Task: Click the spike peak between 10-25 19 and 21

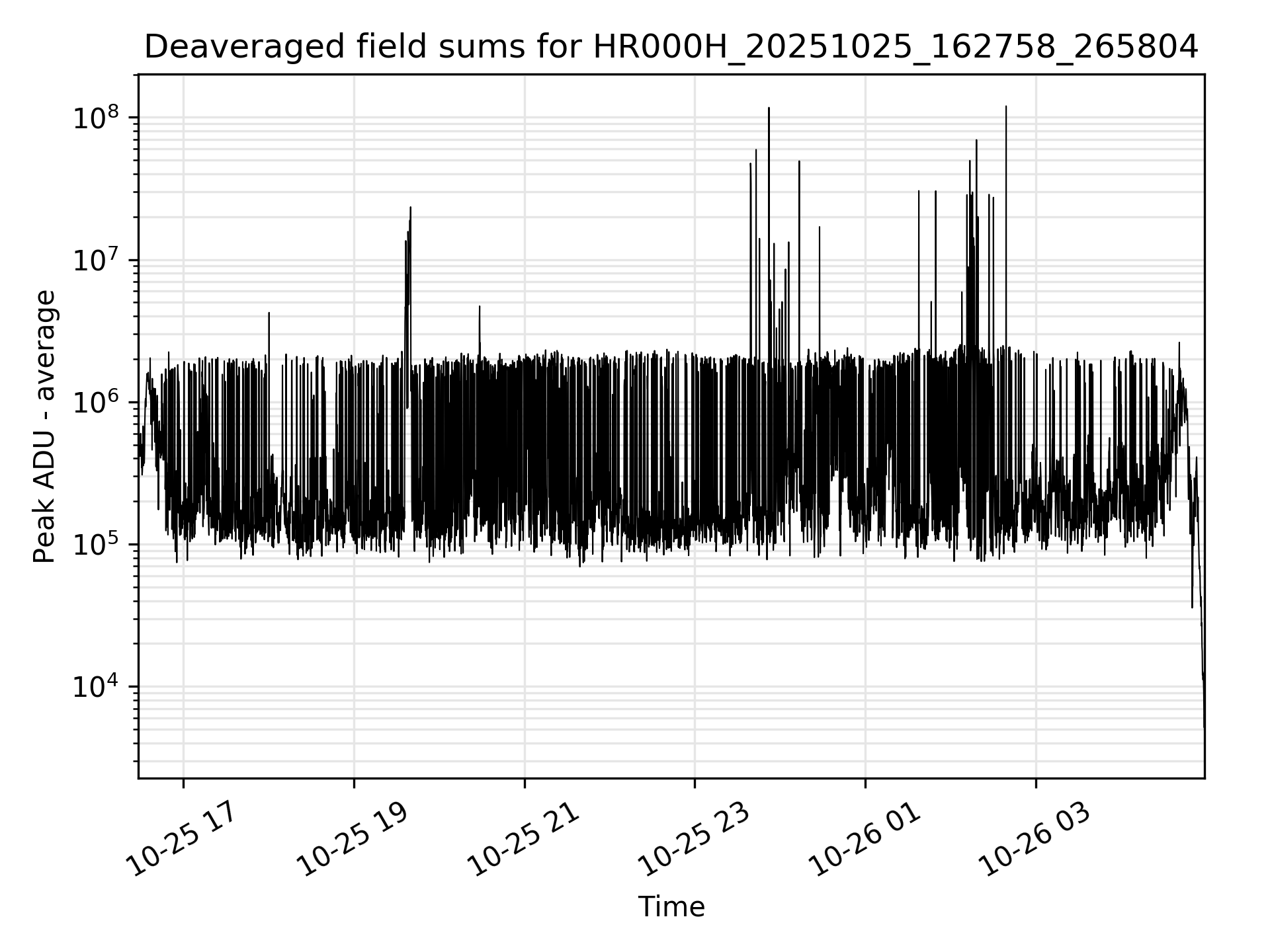Action: 410,209
